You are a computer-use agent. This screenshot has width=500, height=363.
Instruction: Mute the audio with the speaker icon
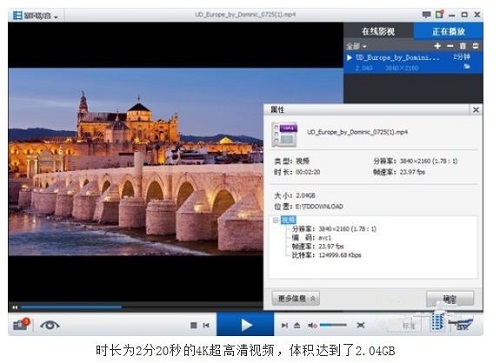[312, 325]
